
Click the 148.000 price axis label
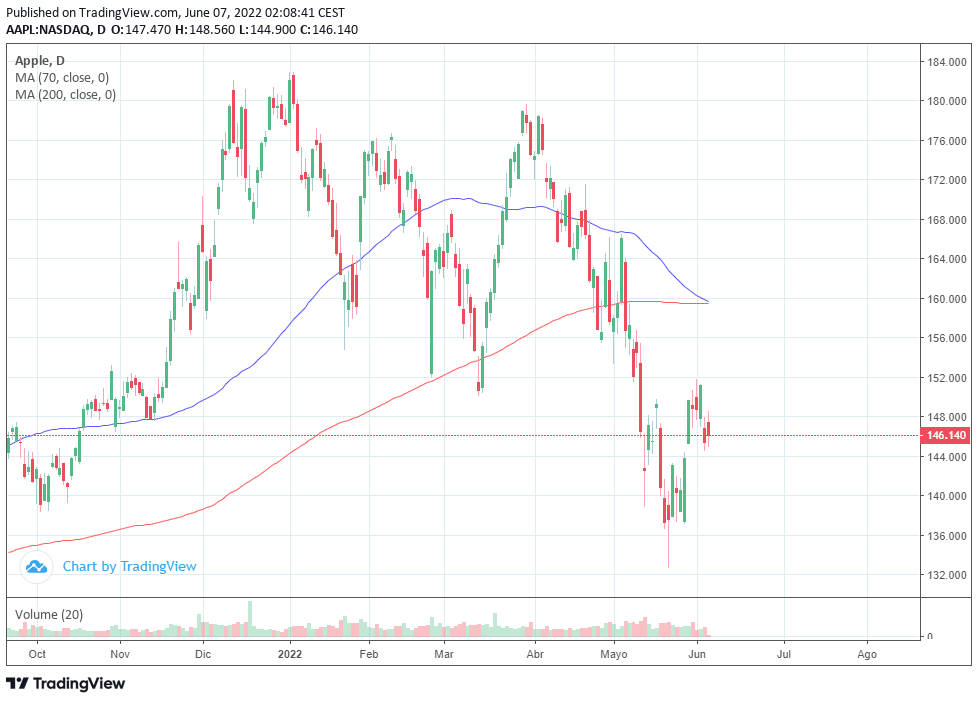coord(947,417)
